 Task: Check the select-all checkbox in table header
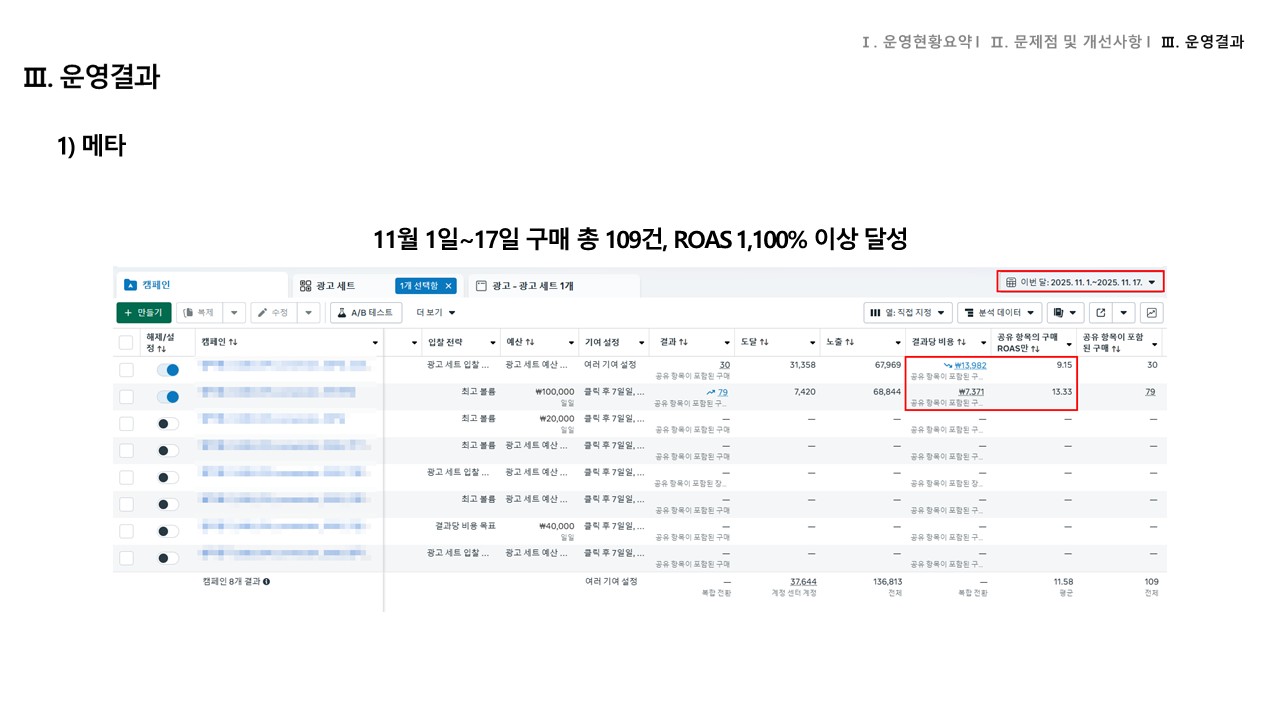click(x=126, y=342)
